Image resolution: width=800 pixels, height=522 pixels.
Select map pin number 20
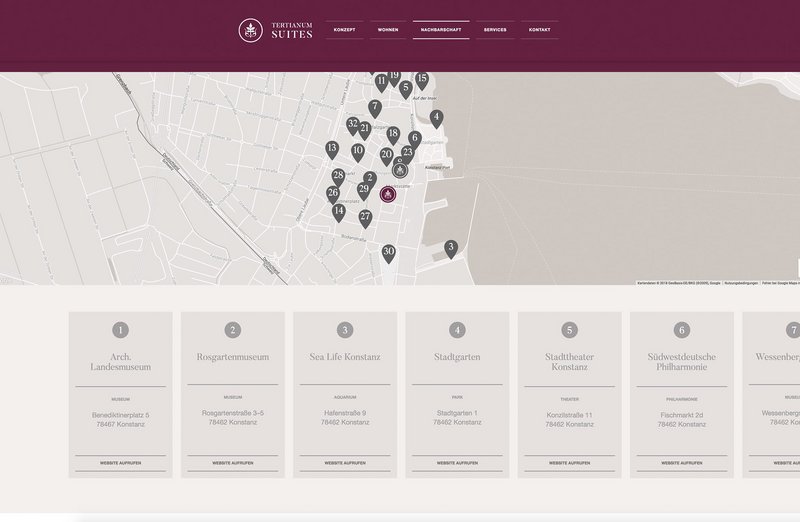coord(387,157)
